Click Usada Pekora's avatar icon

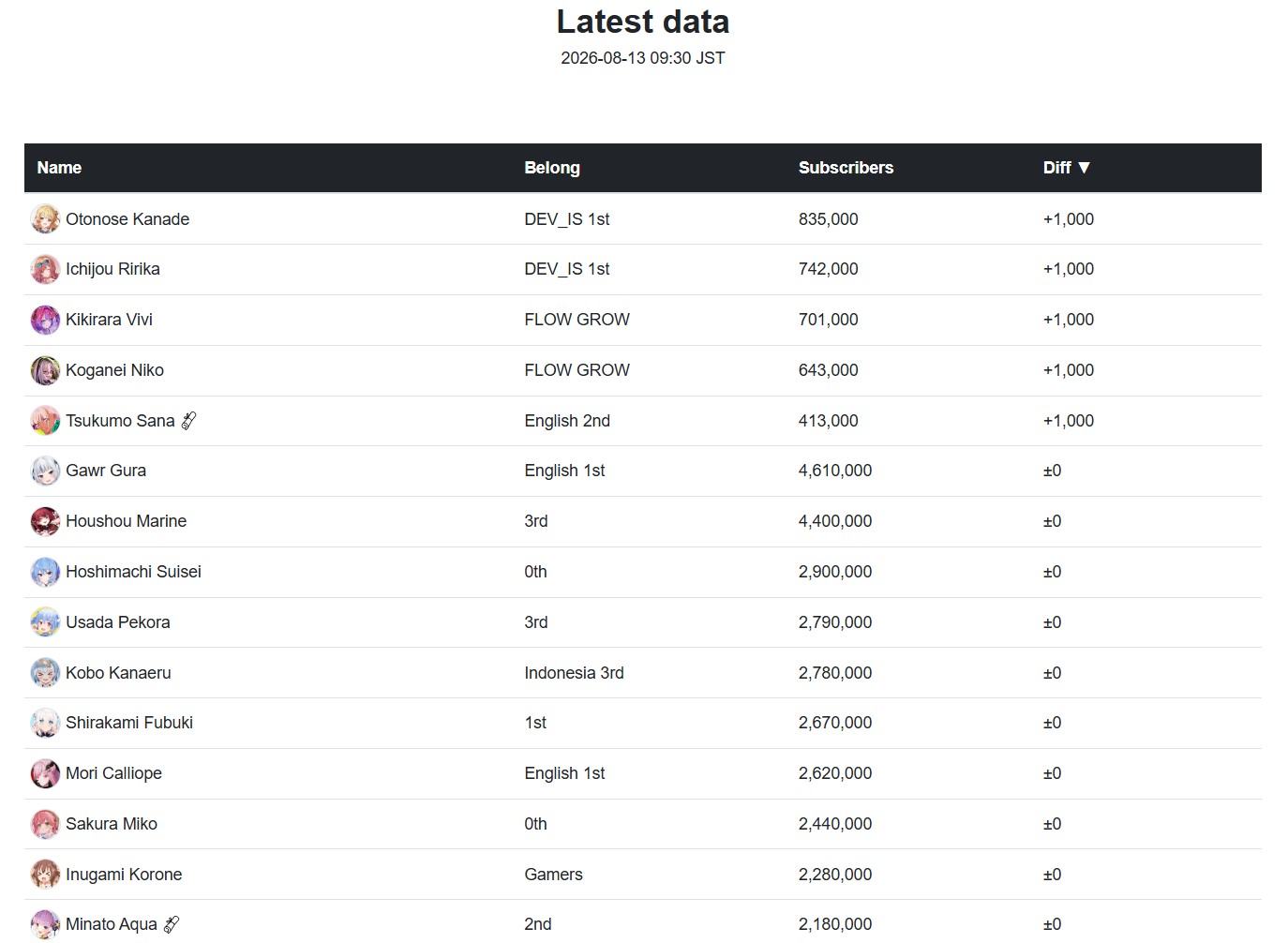(x=45, y=622)
